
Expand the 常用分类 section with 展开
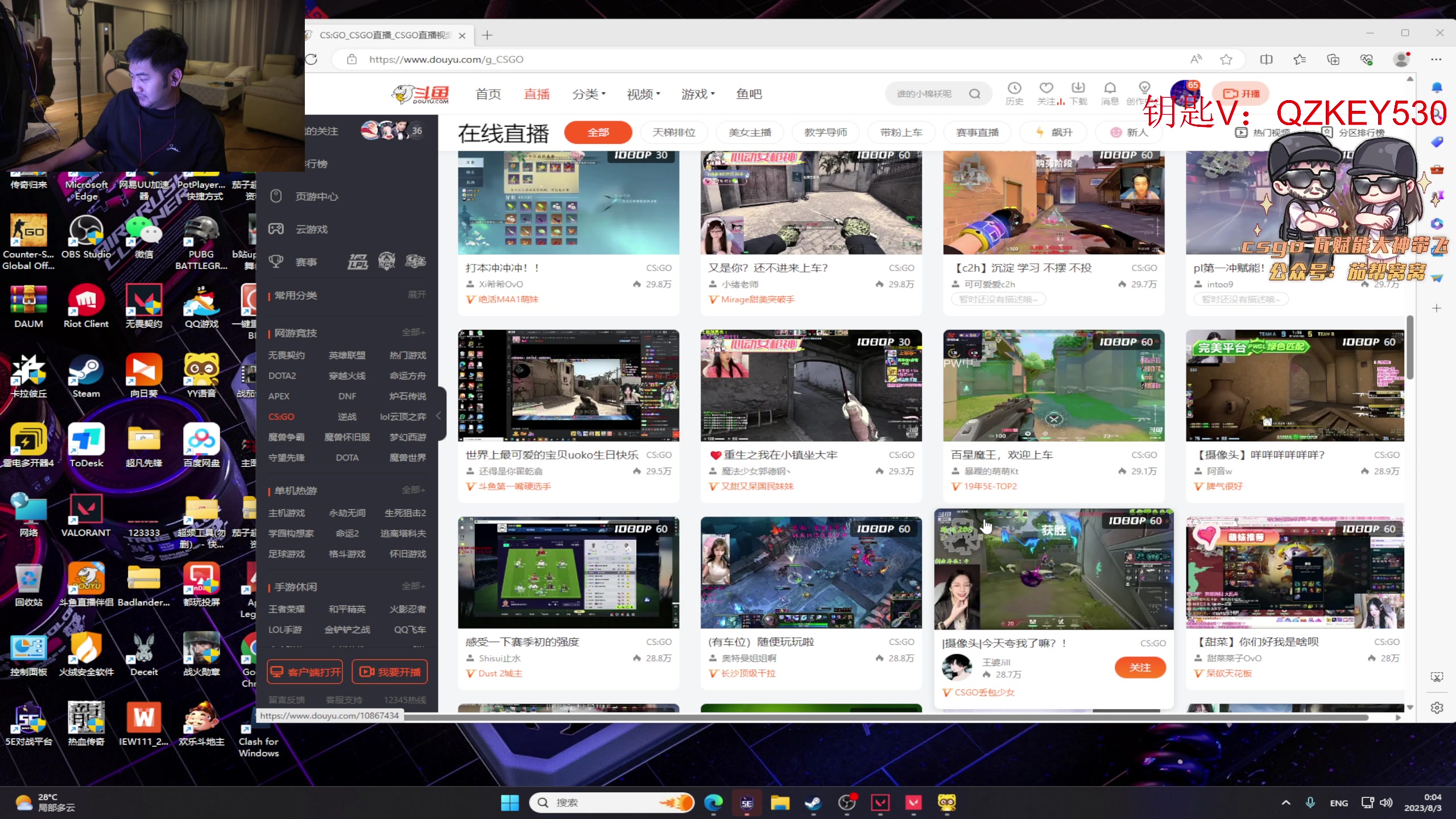pos(417,295)
